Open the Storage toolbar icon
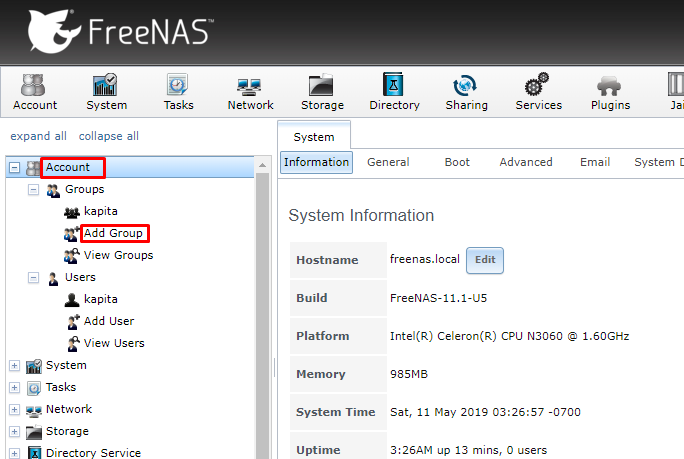684x459 pixels. (322, 92)
